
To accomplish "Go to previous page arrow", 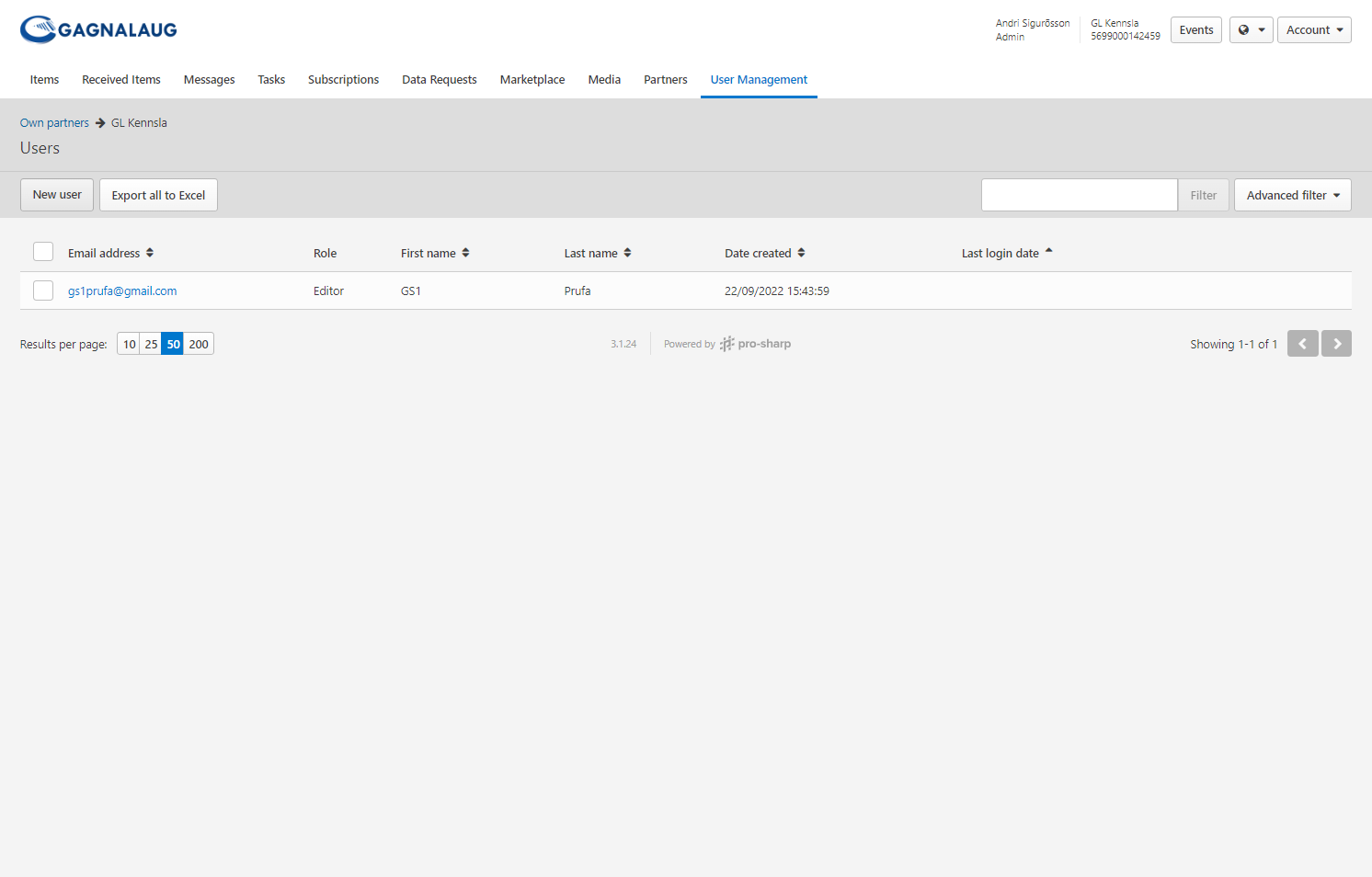I will click(1302, 343).
